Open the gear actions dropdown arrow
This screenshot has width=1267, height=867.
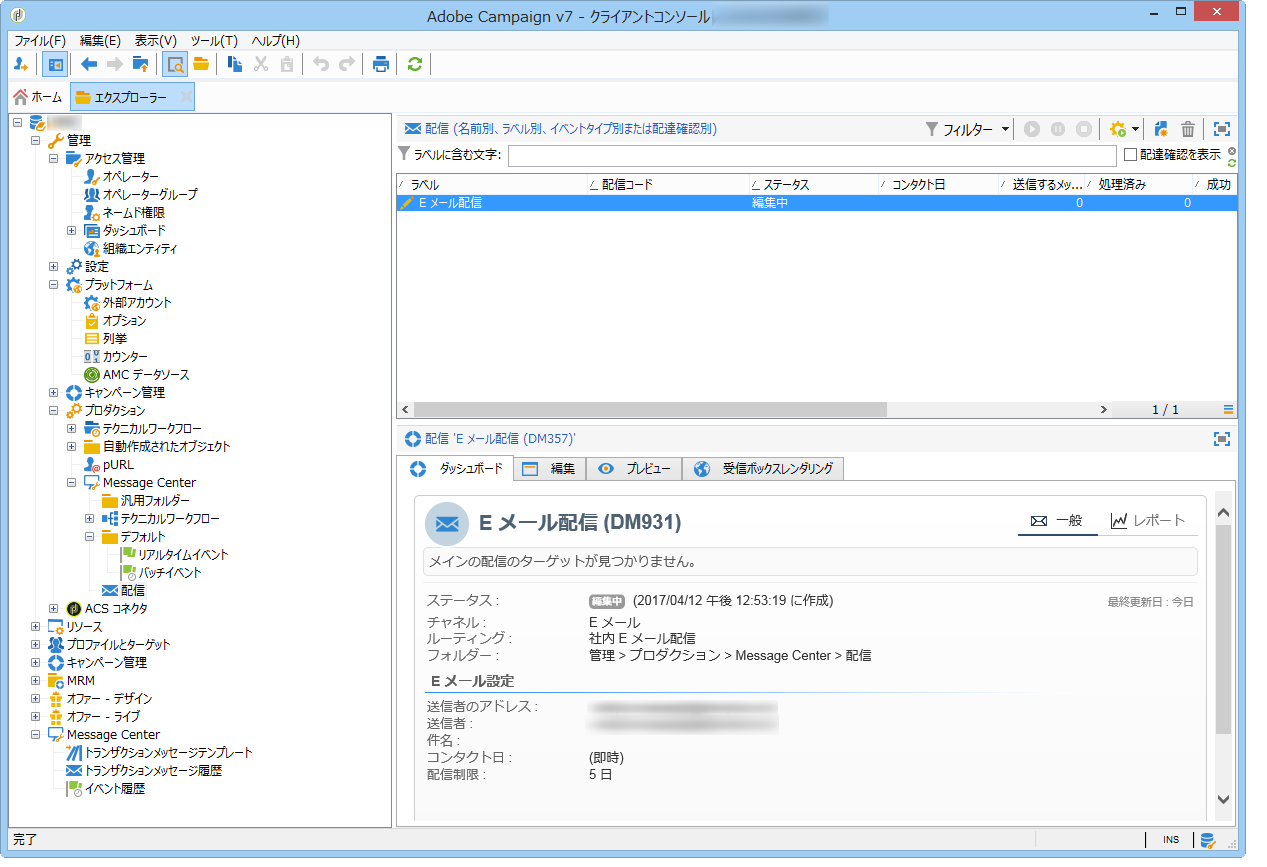pyautogui.click(x=1136, y=130)
